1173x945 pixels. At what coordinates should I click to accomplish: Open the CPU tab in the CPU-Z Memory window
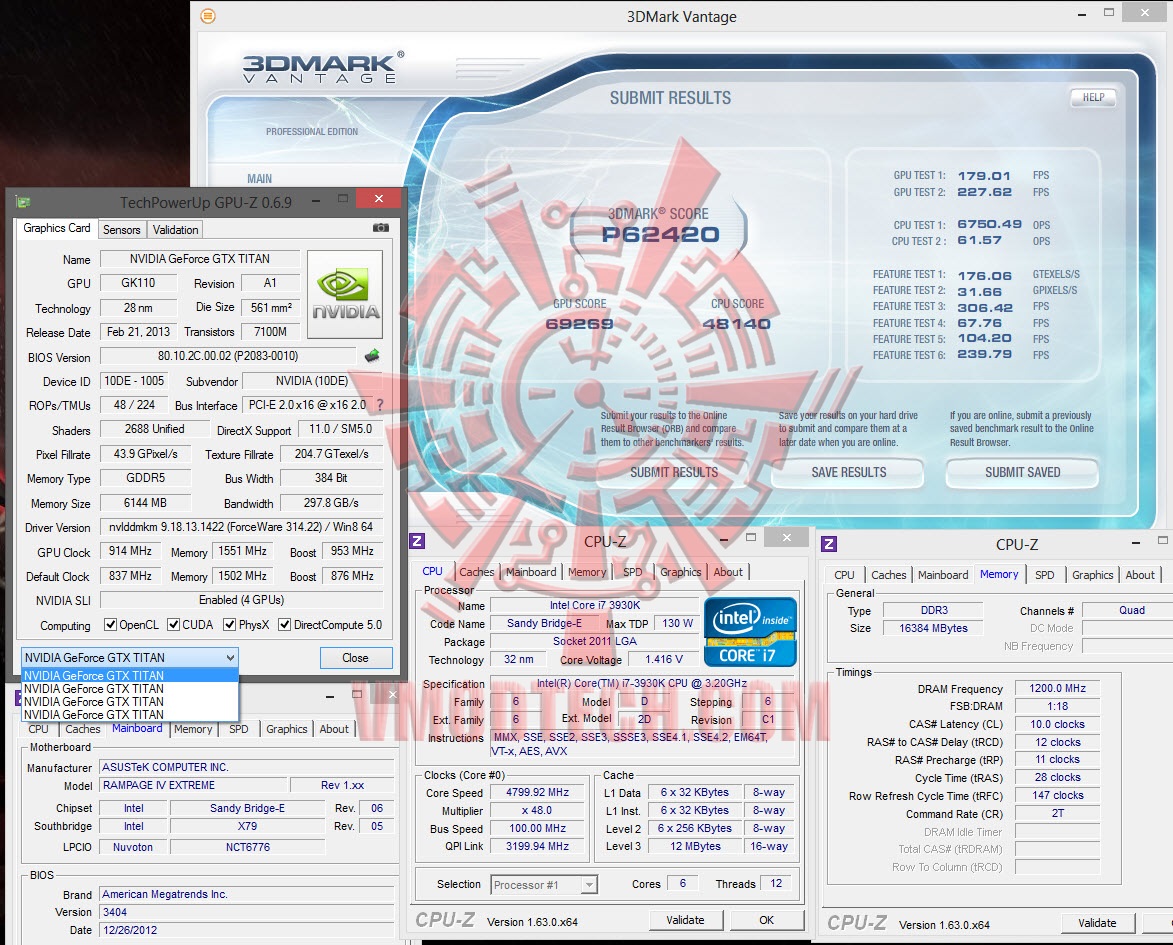point(844,575)
